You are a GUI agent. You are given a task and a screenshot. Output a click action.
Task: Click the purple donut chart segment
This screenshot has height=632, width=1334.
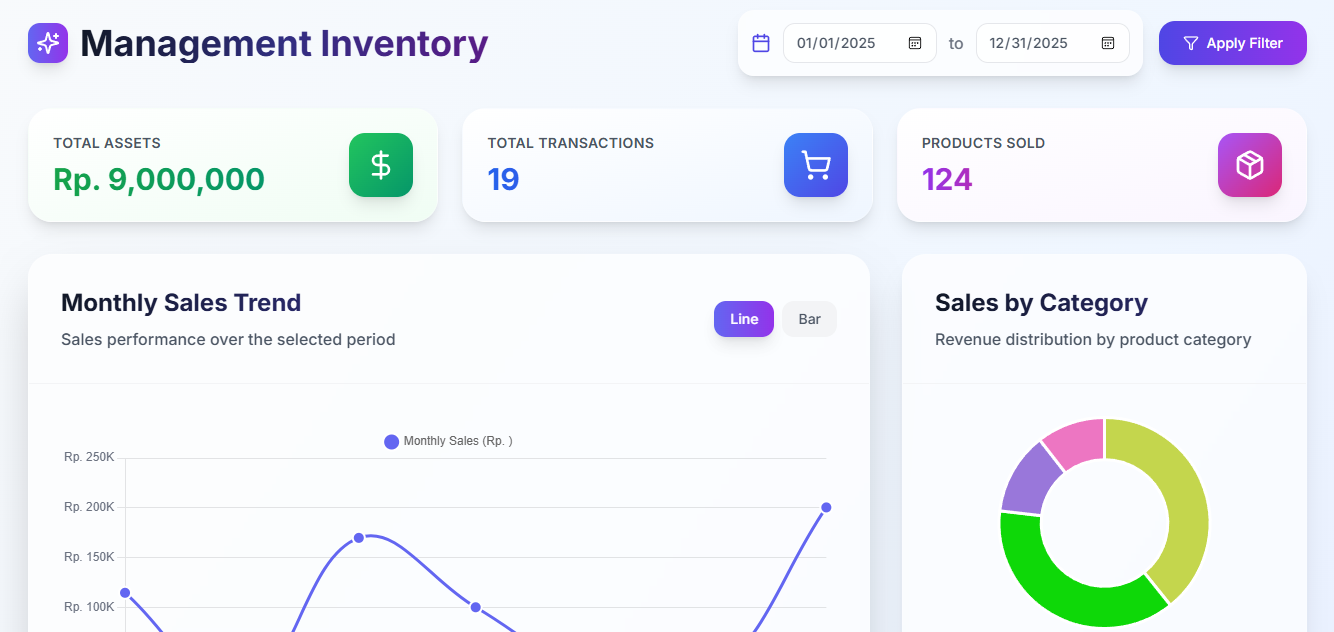[x=1028, y=478]
